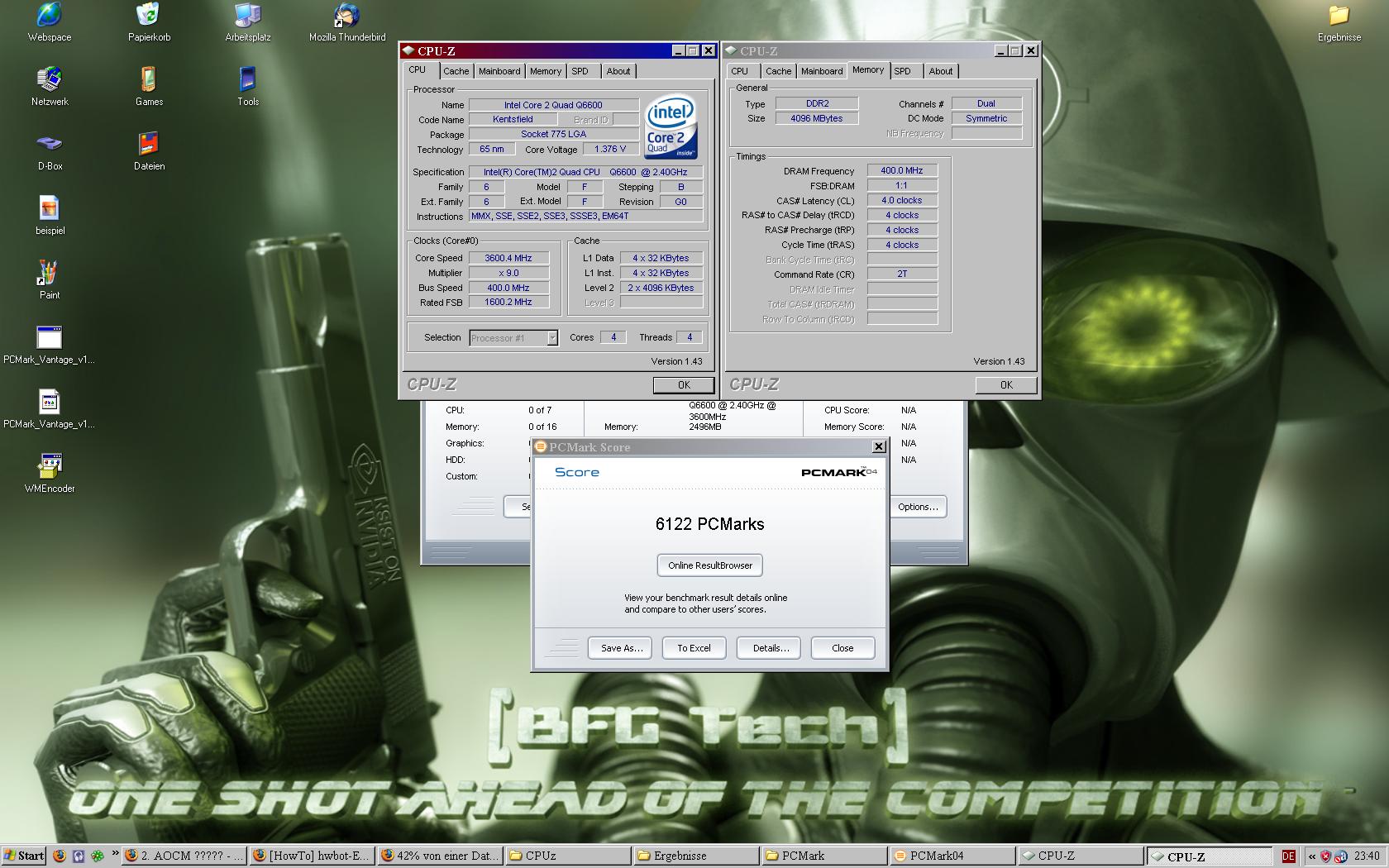Open the Papierkorb recycle bin icon
Screen dimensions: 1389x868
149,22
